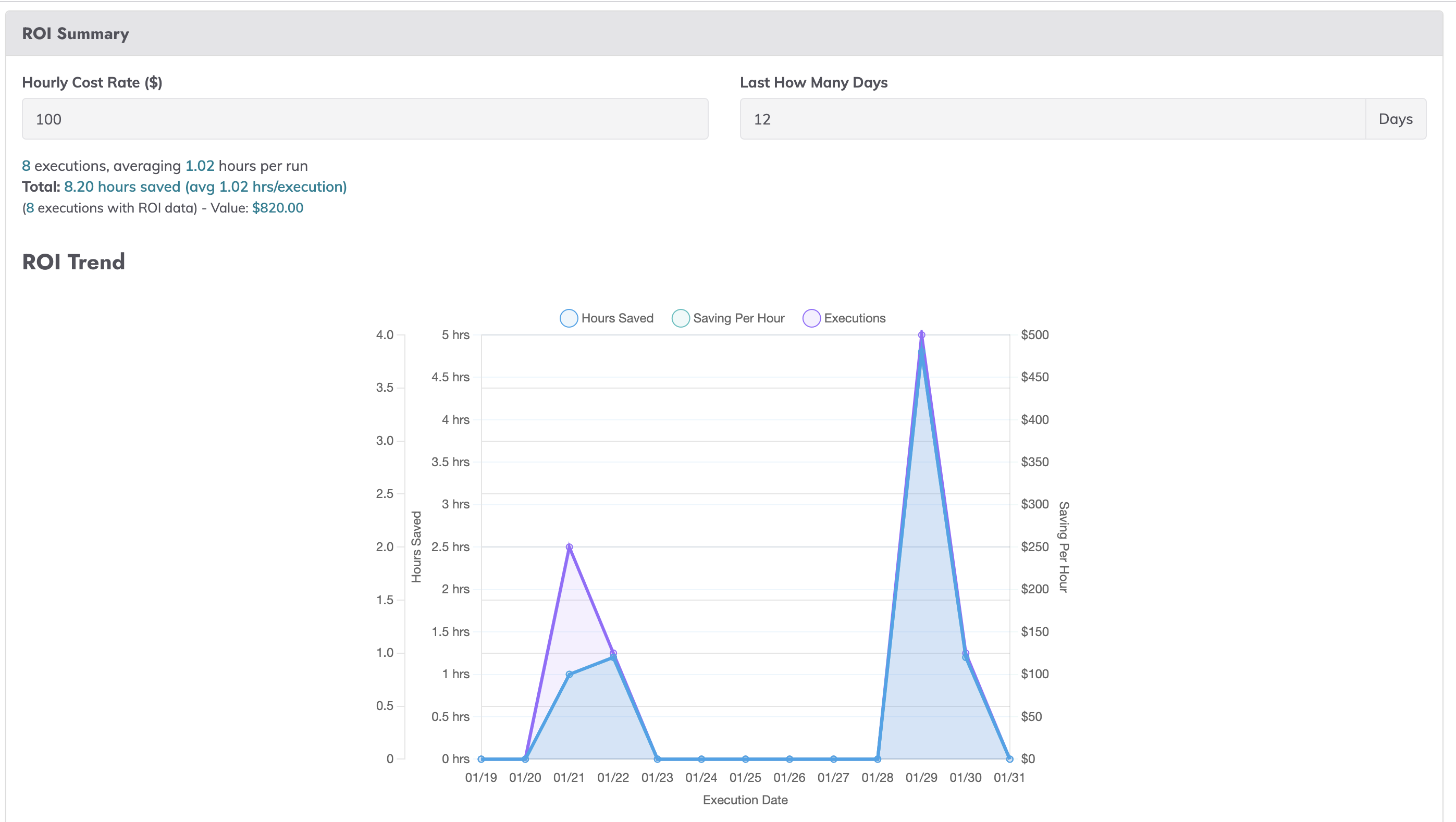Click the 4.0 executions axis label
This screenshot has width=1456, height=822.
click(x=385, y=334)
